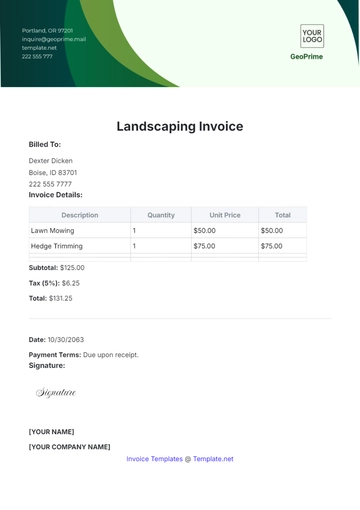Select the Billed To: label

(45, 145)
